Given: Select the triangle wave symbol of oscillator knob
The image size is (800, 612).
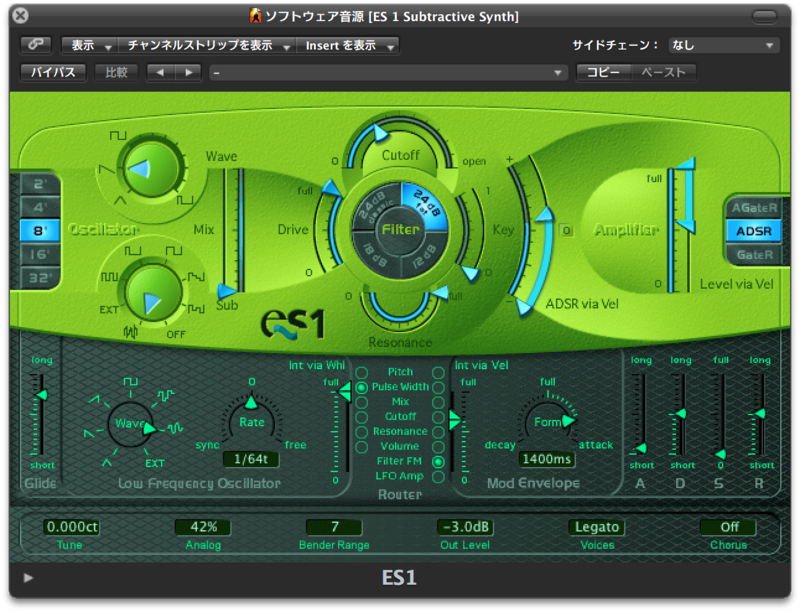Looking at the screenshot, I should pyautogui.click(x=120, y=200).
